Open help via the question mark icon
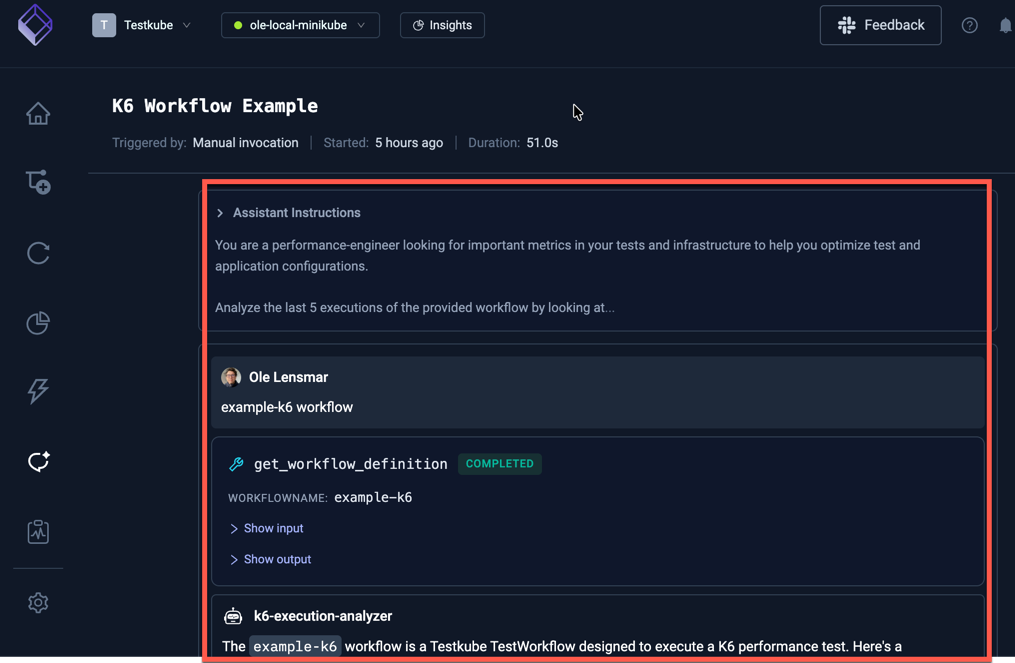Viewport: 1015px width, 663px height. [x=968, y=25]
